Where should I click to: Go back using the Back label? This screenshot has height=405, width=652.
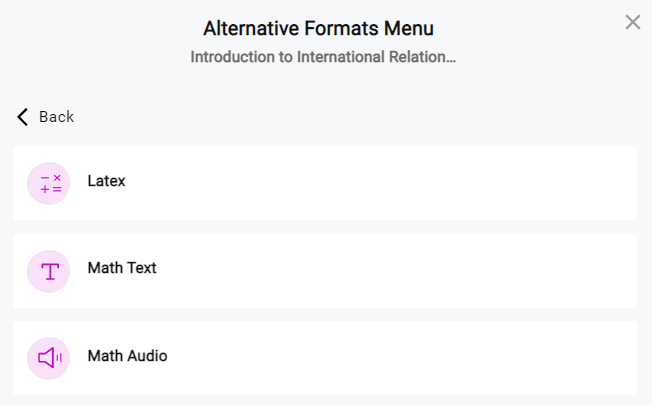tap(57, 117)
